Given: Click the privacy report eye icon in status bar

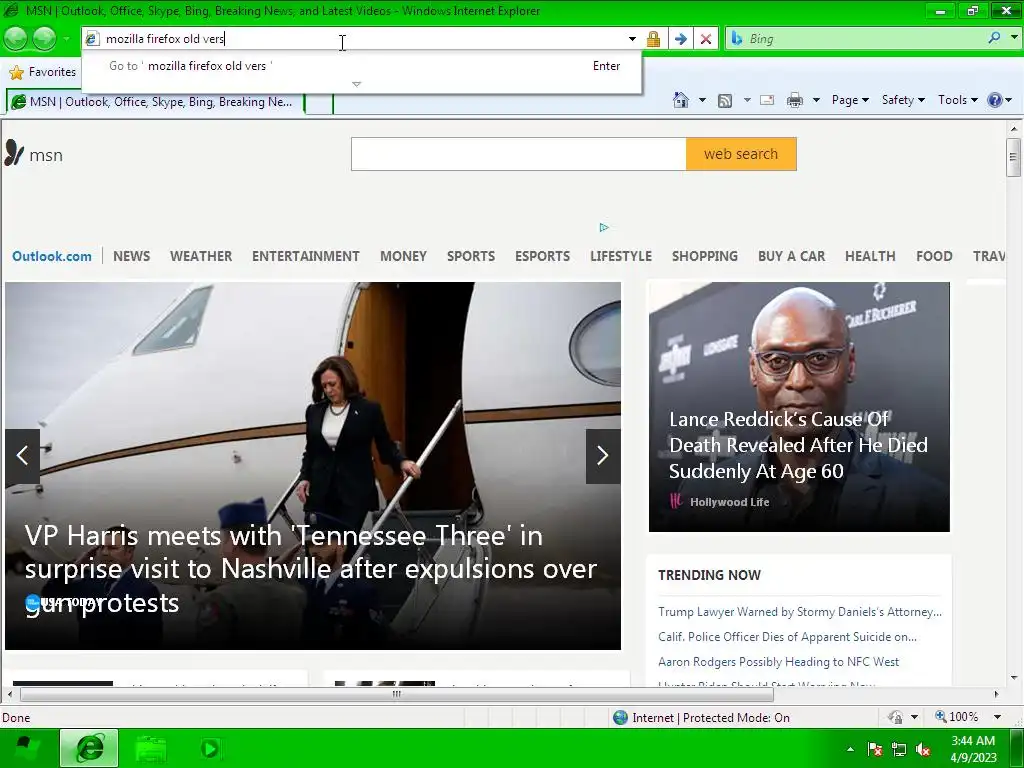Looking at the screenshot, I should click(x=895, y=717).
